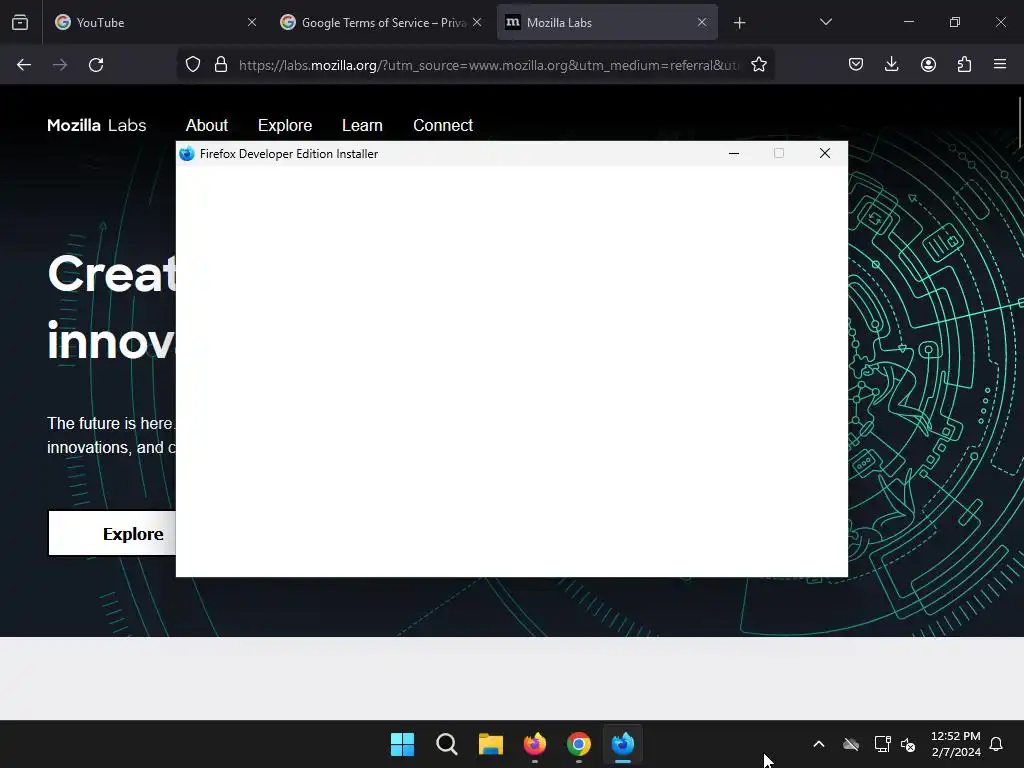
Task: Close the Google Terms of Service tab
Action: tap(477, 22)
